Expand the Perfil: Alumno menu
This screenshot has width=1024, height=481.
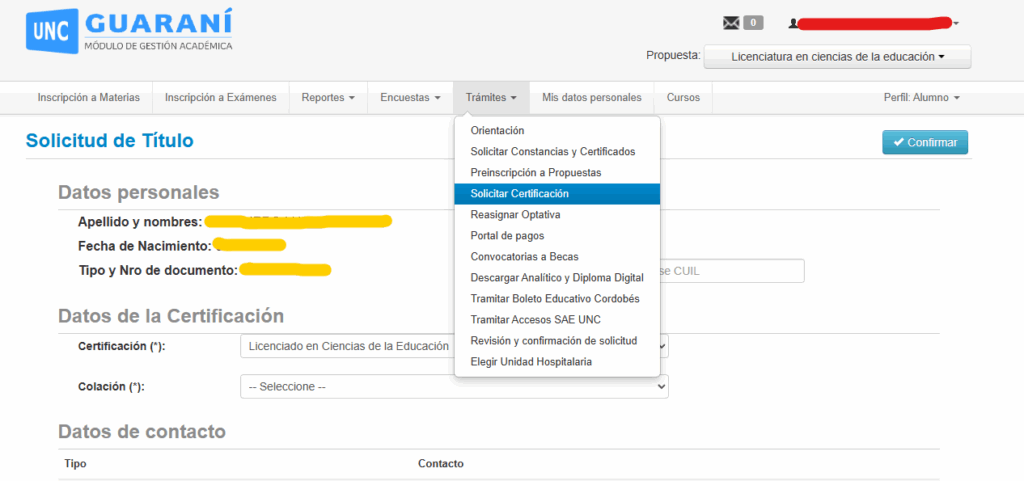click(922, 98)
